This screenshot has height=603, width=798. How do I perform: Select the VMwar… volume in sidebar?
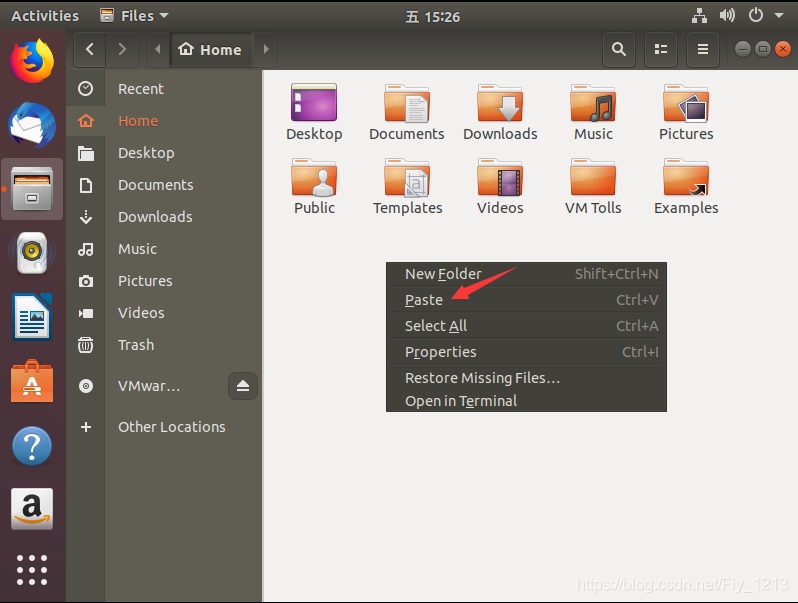[148, 386]
